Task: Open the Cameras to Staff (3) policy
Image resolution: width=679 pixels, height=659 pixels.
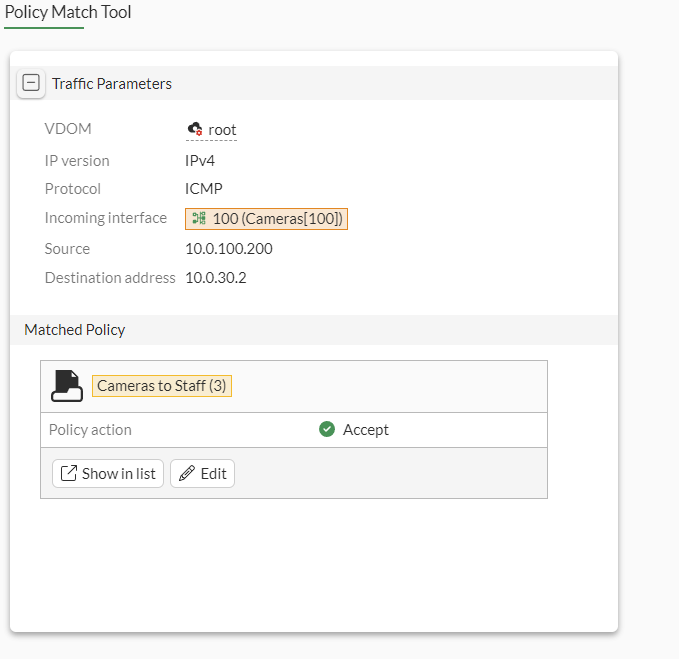Action: coord(161,386)
